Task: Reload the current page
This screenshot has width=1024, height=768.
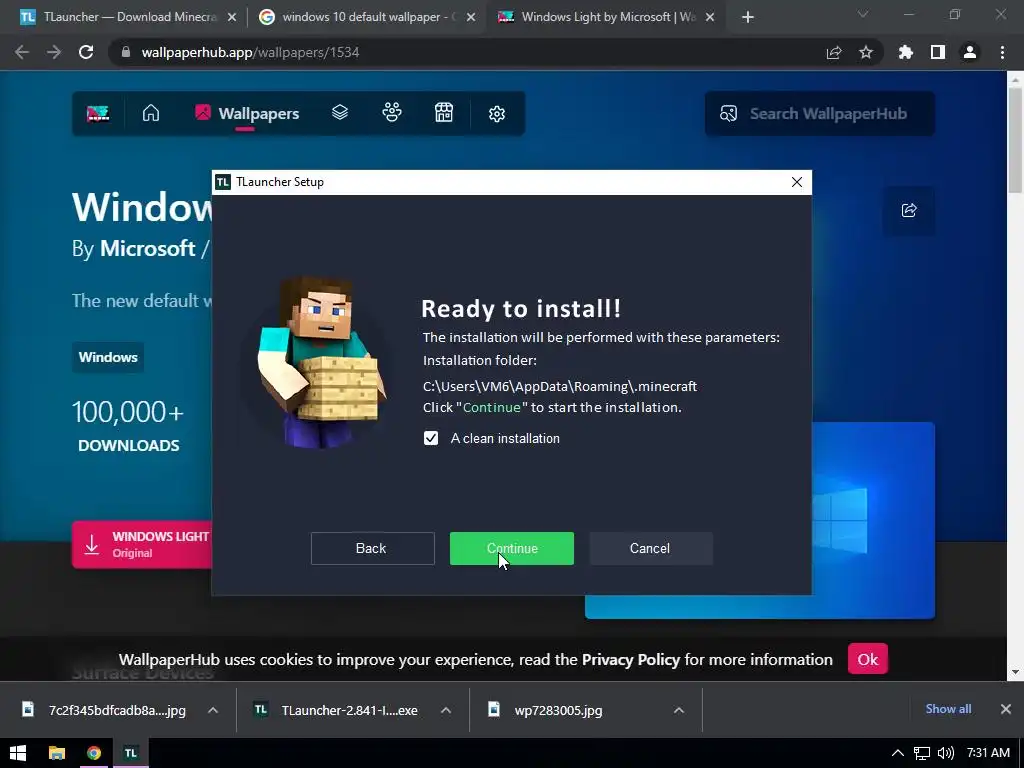Action: [86, 52]
